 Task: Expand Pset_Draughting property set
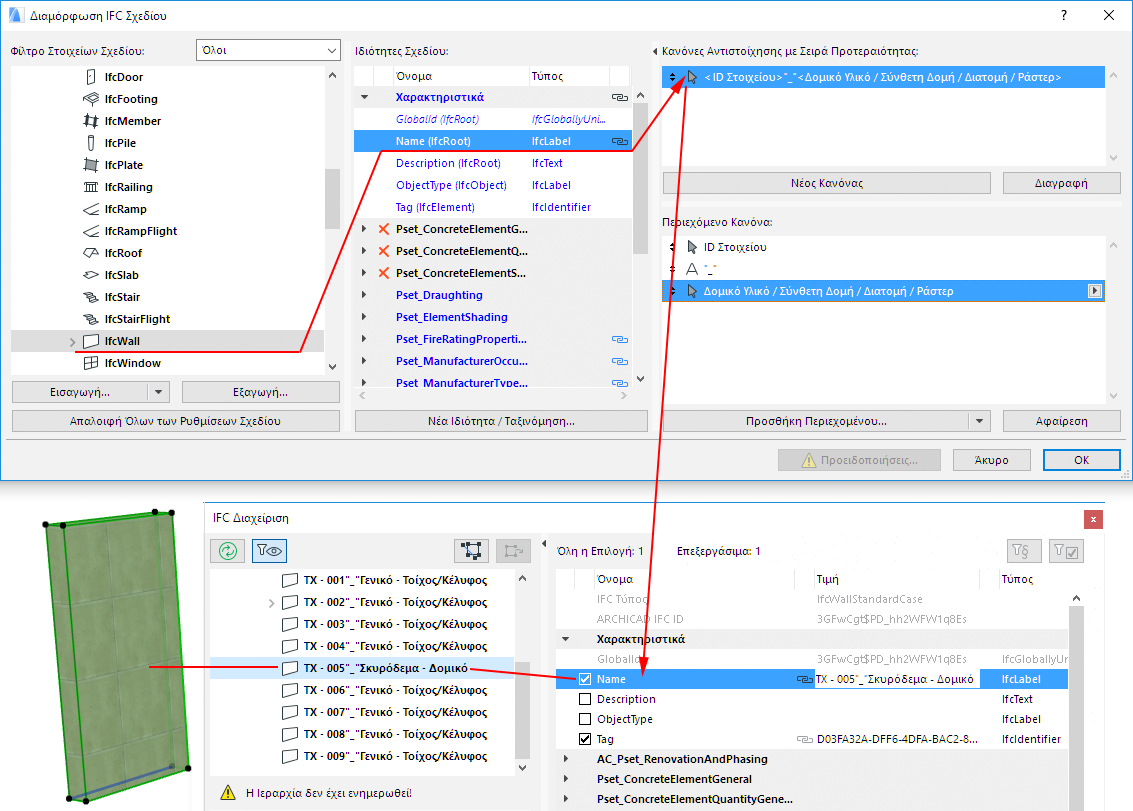point(364,296)
